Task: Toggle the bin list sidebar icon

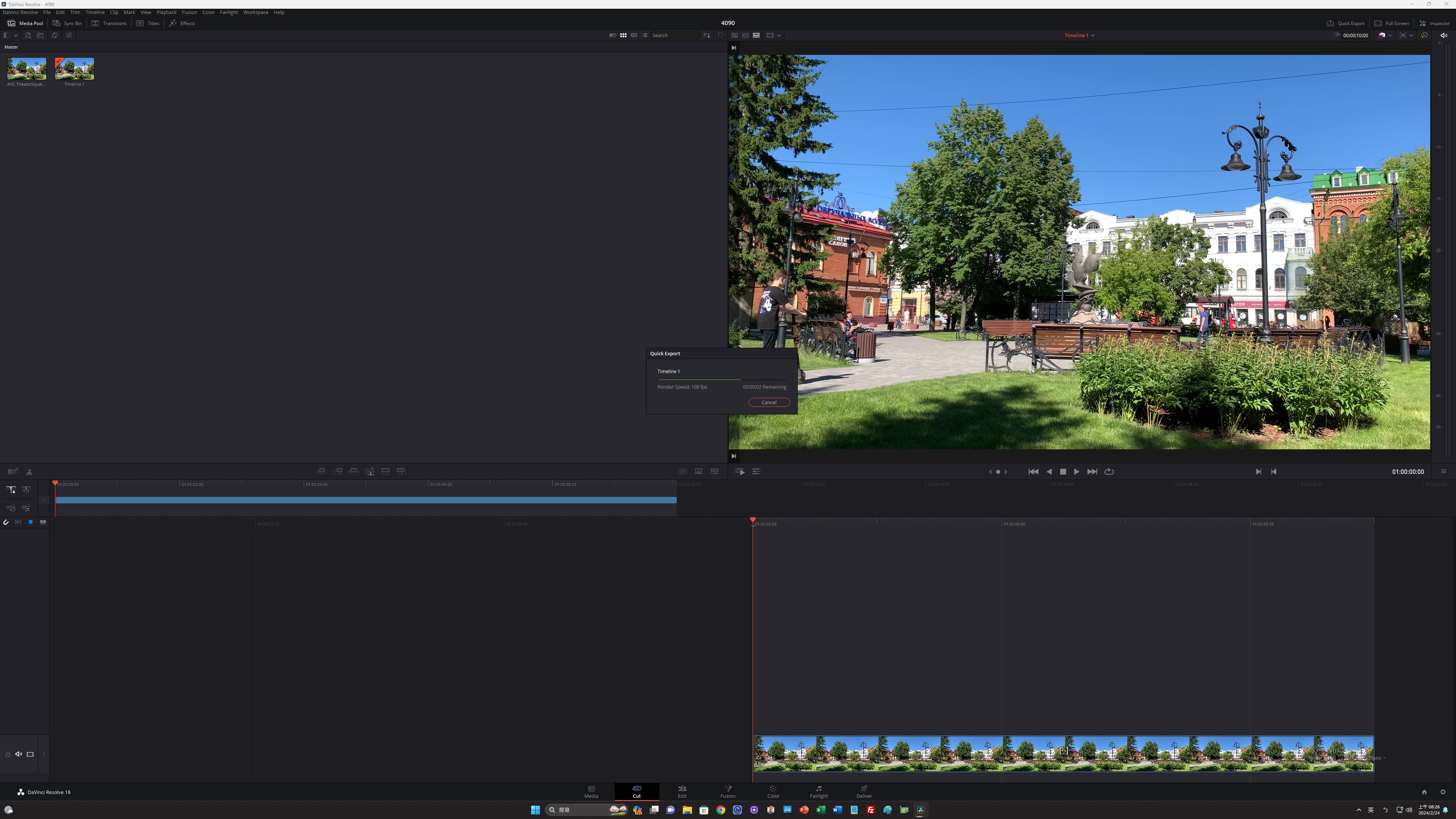Action: pyautogui.click(x=6, y=35)
